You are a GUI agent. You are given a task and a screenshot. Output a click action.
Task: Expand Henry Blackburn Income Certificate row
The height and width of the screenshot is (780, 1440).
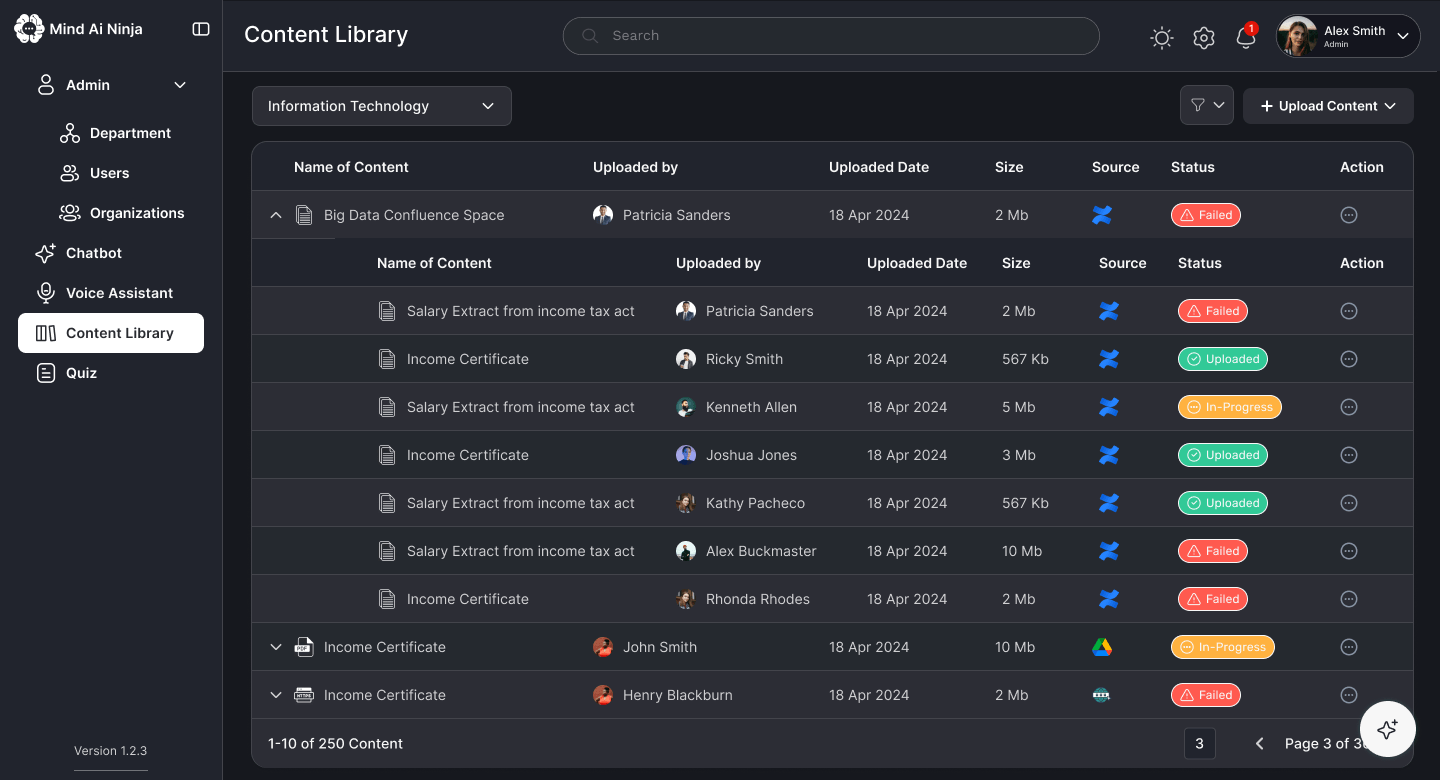(276, 695)
